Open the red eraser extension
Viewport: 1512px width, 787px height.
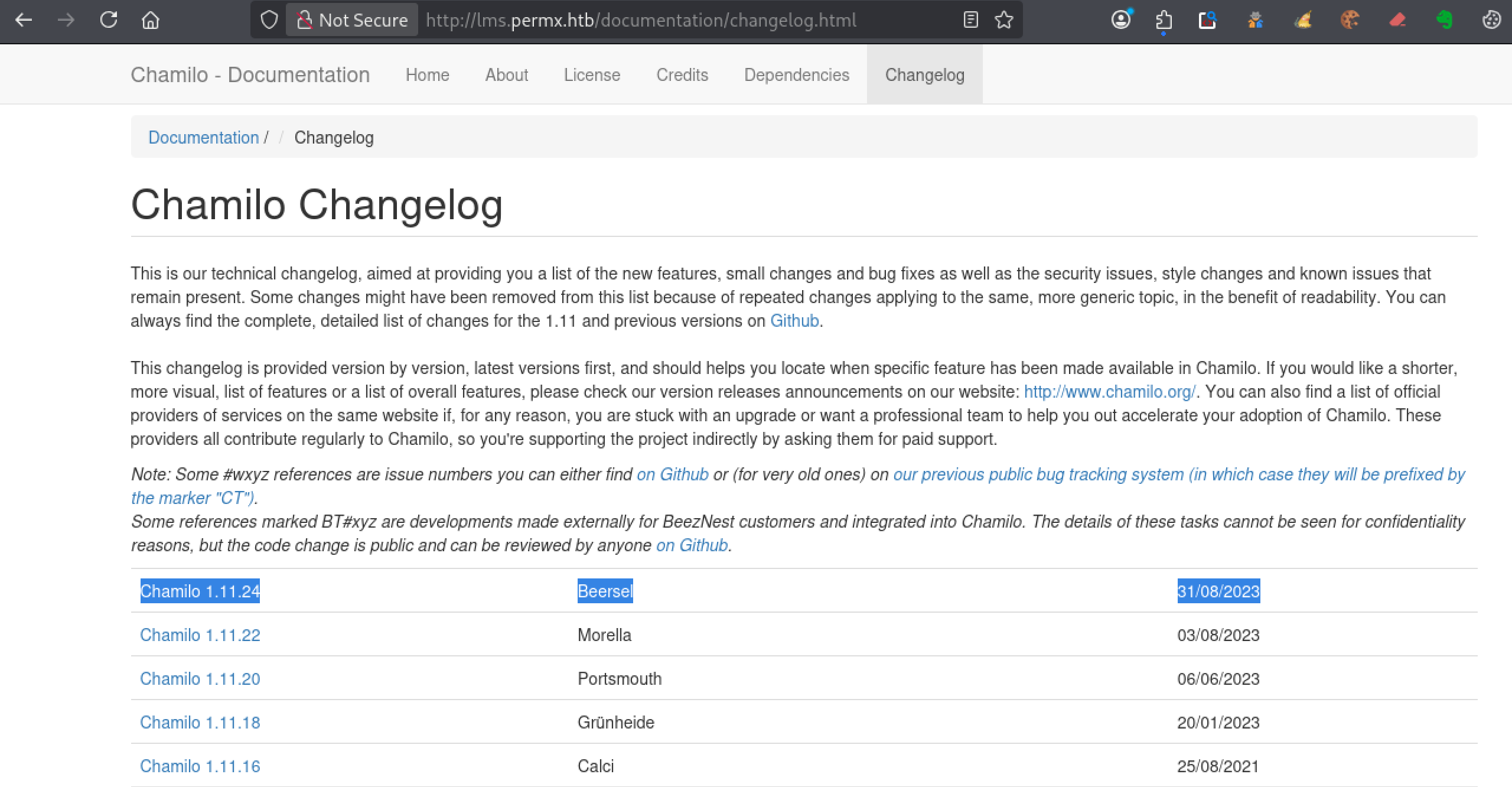1398,20
